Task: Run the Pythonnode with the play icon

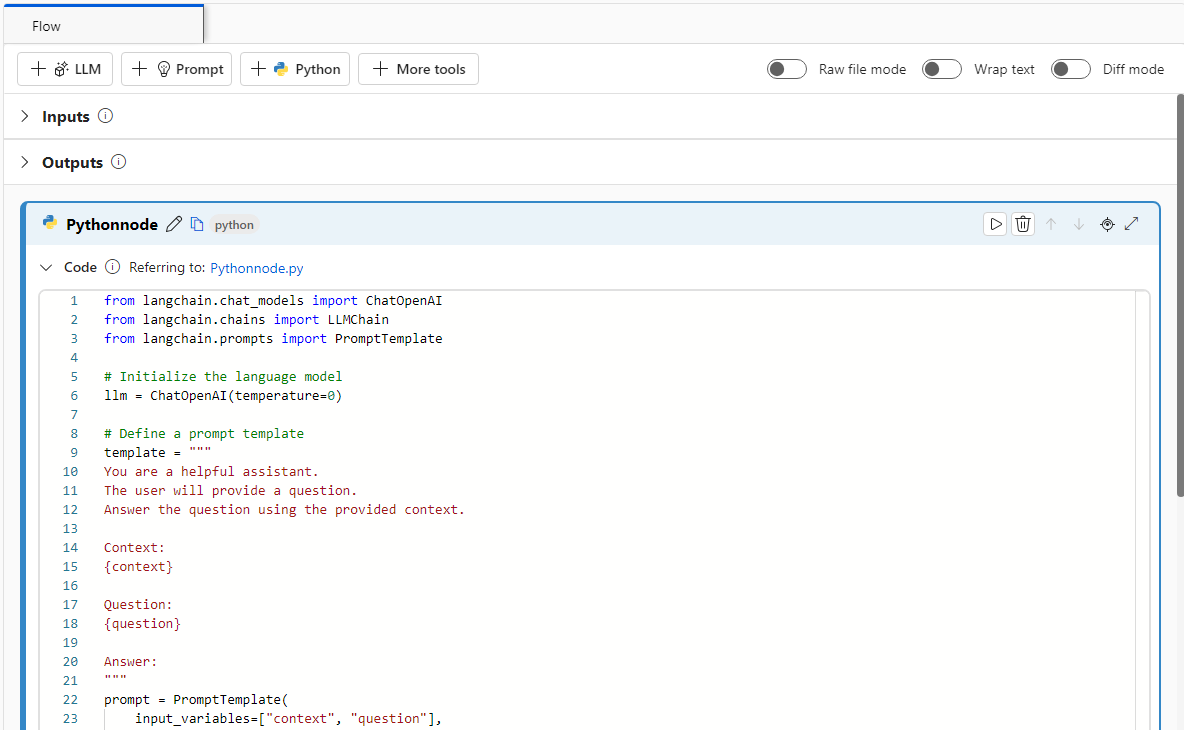Action: (x=995, y=224)
